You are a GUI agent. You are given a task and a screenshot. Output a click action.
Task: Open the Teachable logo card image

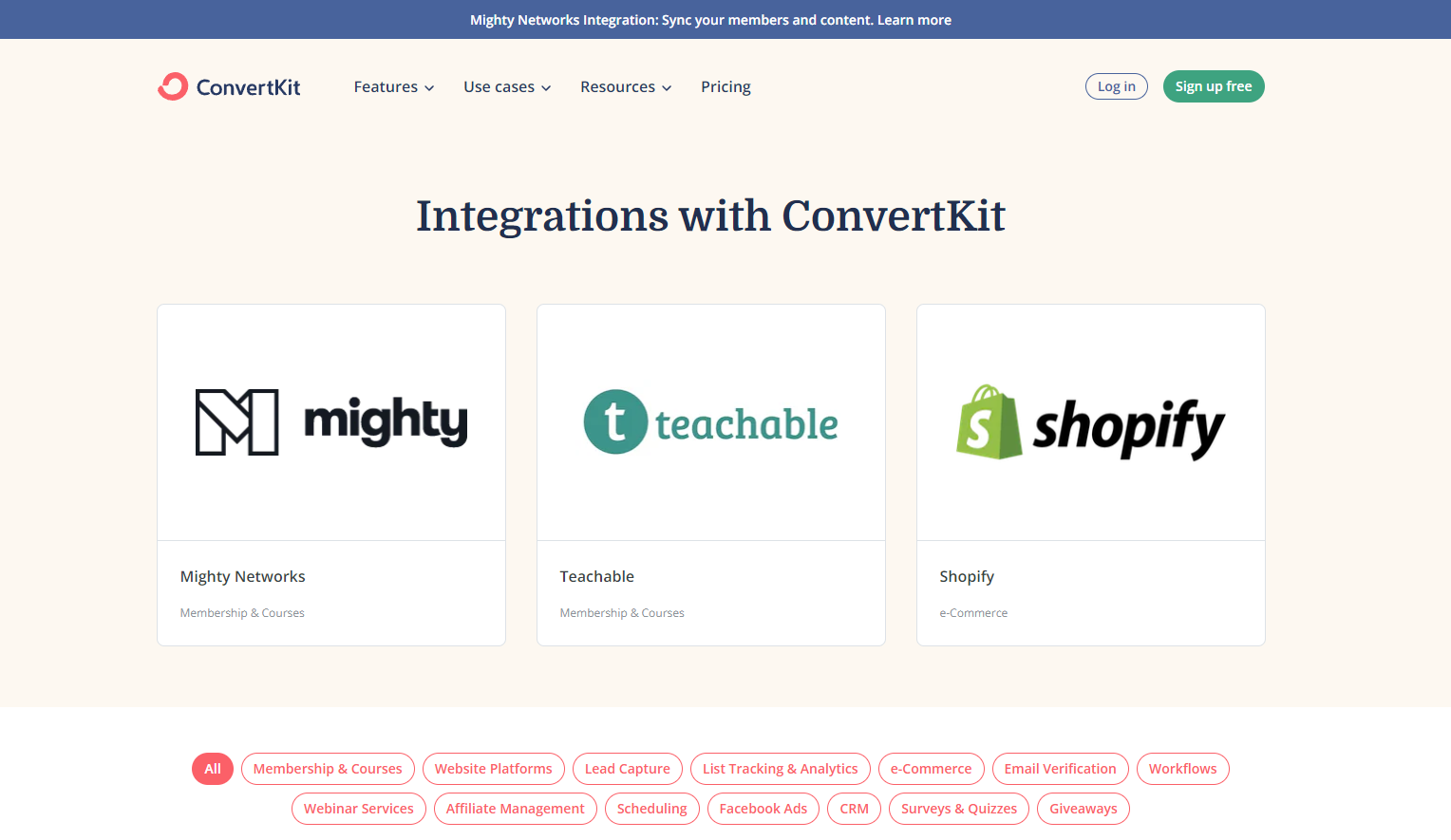click(711, 422)
